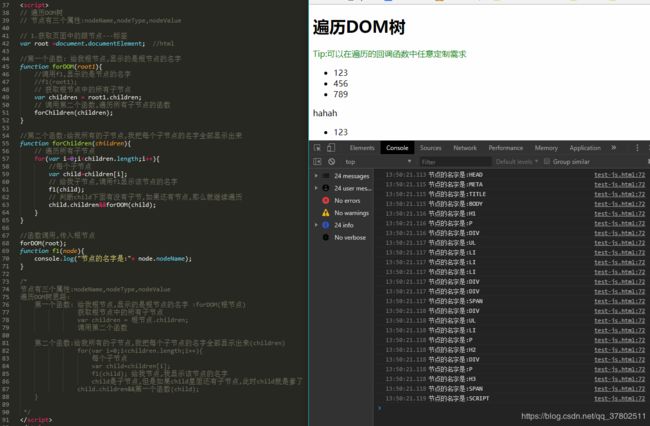Show the console sidebar toggle icon
Screen dimensions: 650x426
317,162
